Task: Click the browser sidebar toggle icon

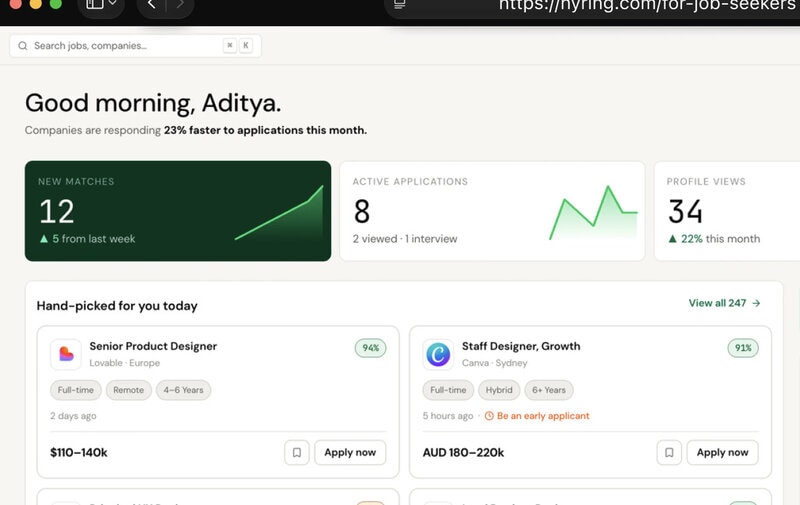Action: tap(94, 4)
